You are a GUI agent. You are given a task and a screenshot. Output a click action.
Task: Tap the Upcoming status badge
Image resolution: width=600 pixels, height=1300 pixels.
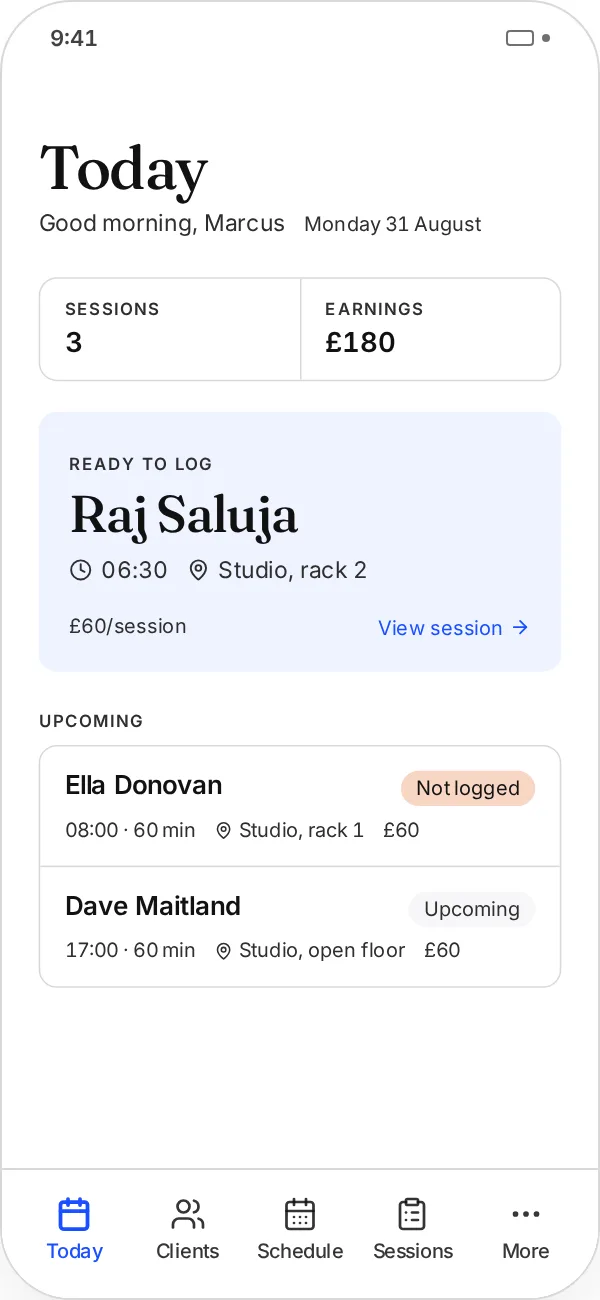tap(472, 909)
